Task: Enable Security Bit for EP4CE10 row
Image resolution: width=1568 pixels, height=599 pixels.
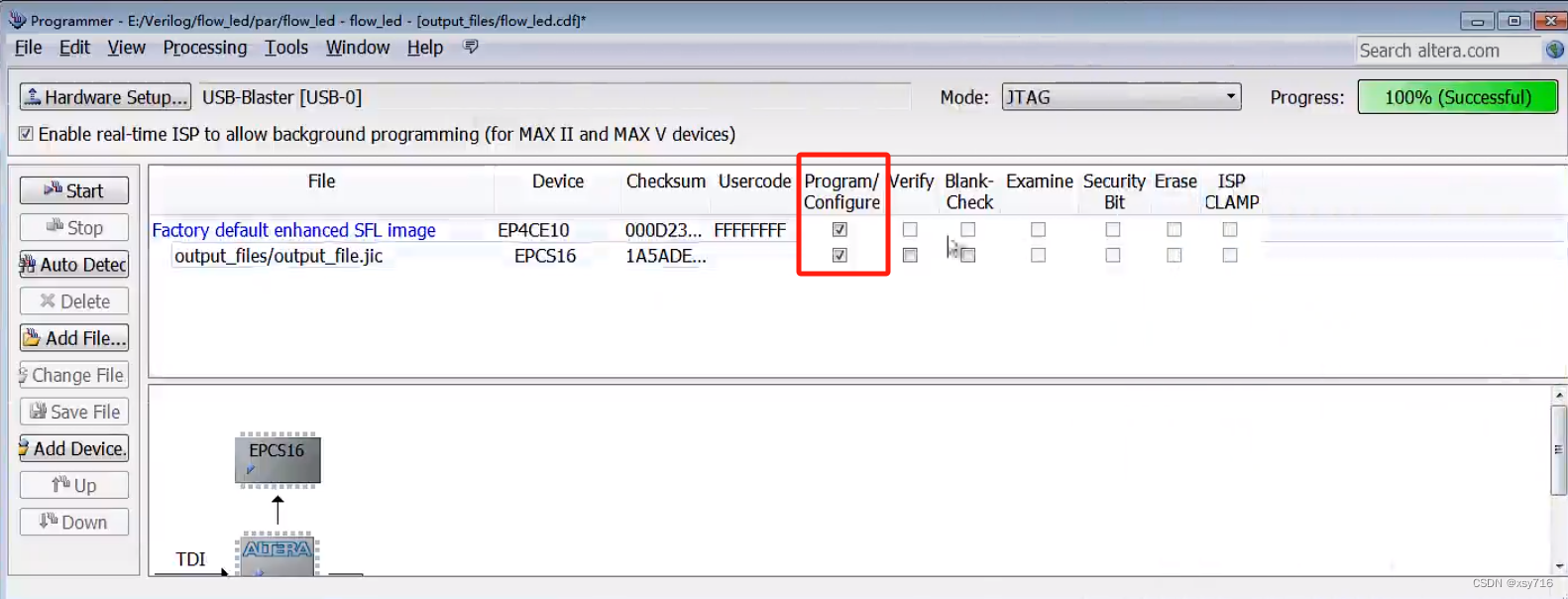Action: (1113, 229)
